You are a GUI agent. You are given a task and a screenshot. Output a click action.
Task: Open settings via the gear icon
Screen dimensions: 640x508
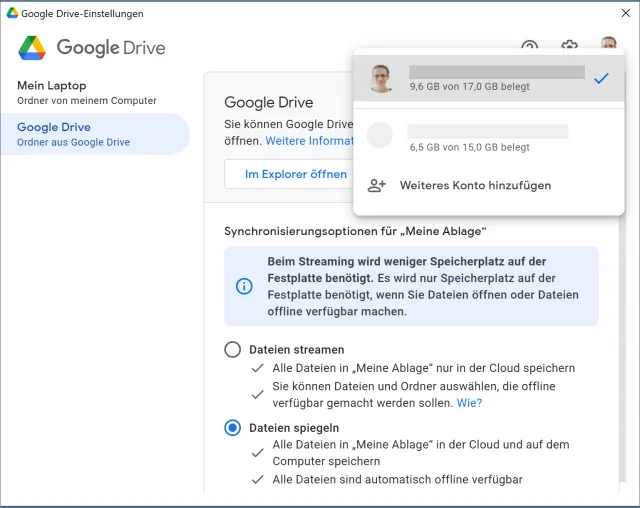(569, 48)
